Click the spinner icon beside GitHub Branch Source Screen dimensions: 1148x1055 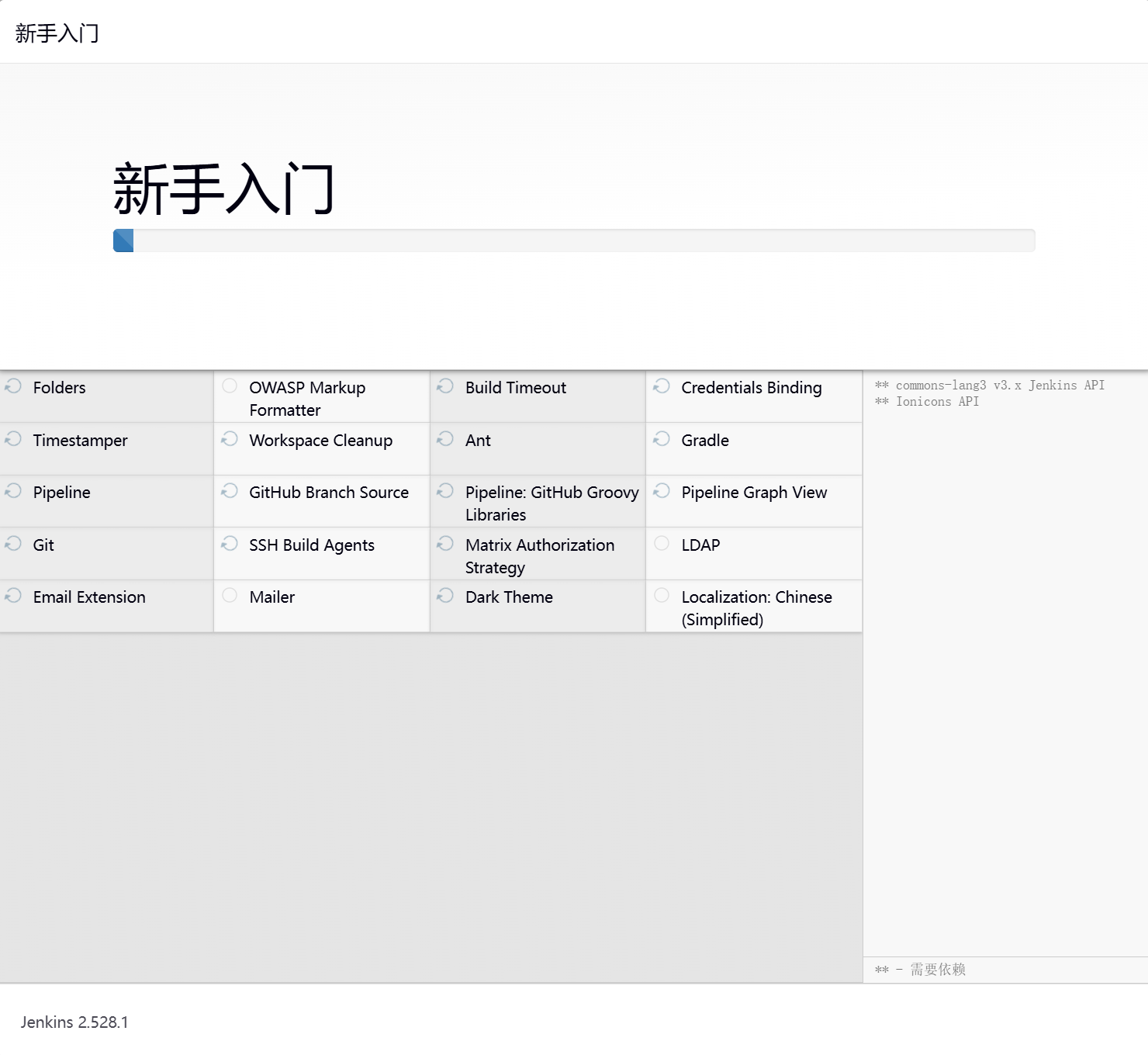(230, 490)
